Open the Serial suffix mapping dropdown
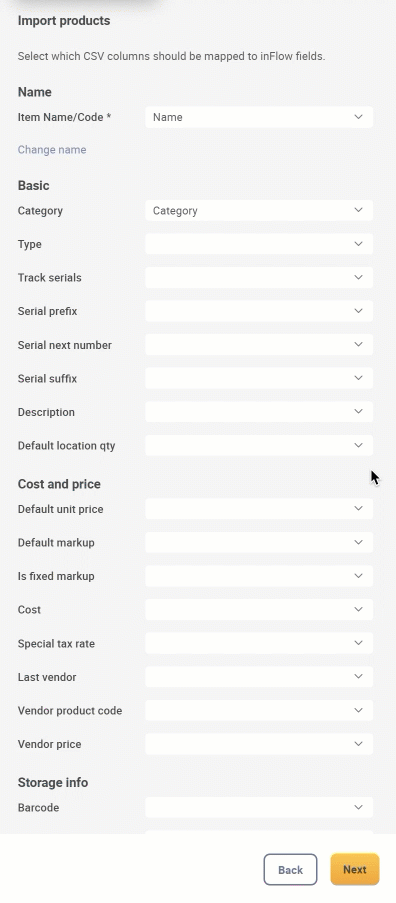Screen dimensions: 396x903 [259, 378]
